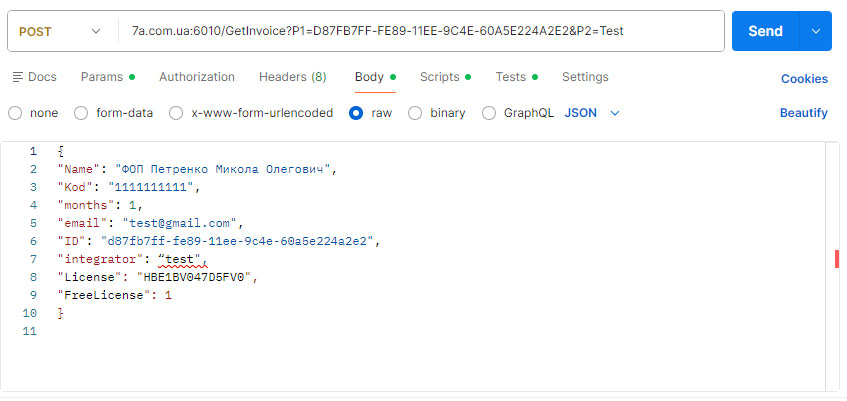
Task: Select GraphQL body type
Action: [x=489, y=113]
